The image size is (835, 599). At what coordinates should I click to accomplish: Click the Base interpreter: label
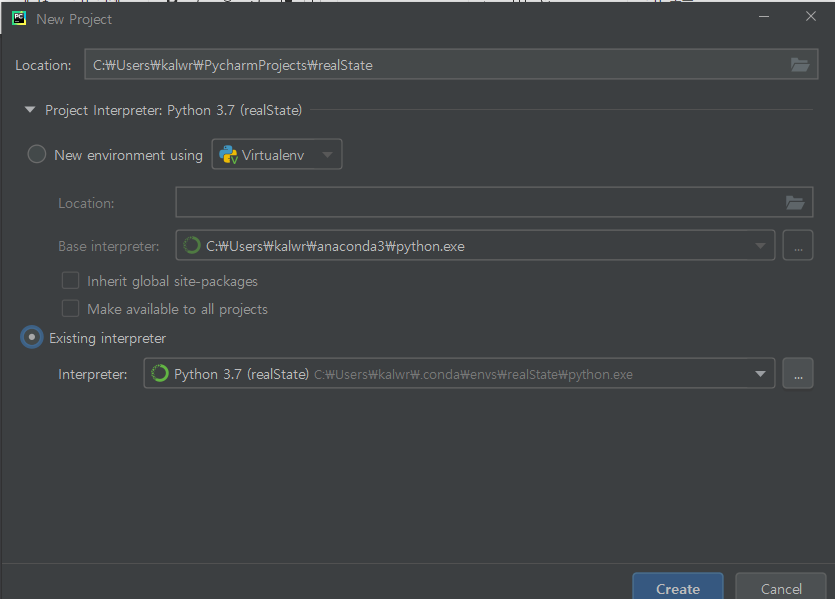coord(109,247)
